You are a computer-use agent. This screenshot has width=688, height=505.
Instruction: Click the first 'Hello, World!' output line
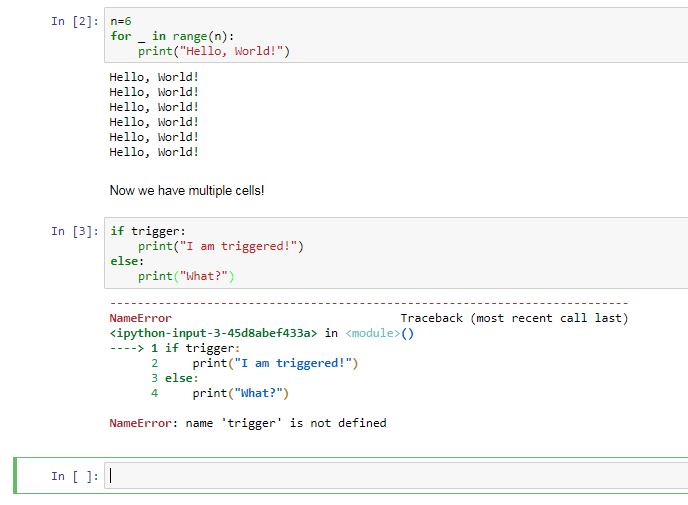pos(154,77)
